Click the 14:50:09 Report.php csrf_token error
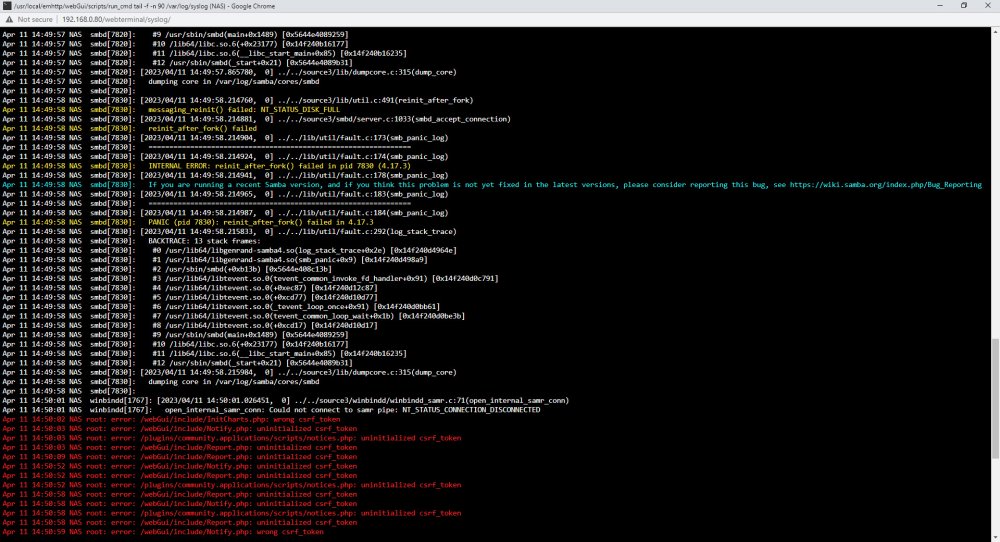The height and width of the screenshot is (542, 1000). tap(179, 457)
